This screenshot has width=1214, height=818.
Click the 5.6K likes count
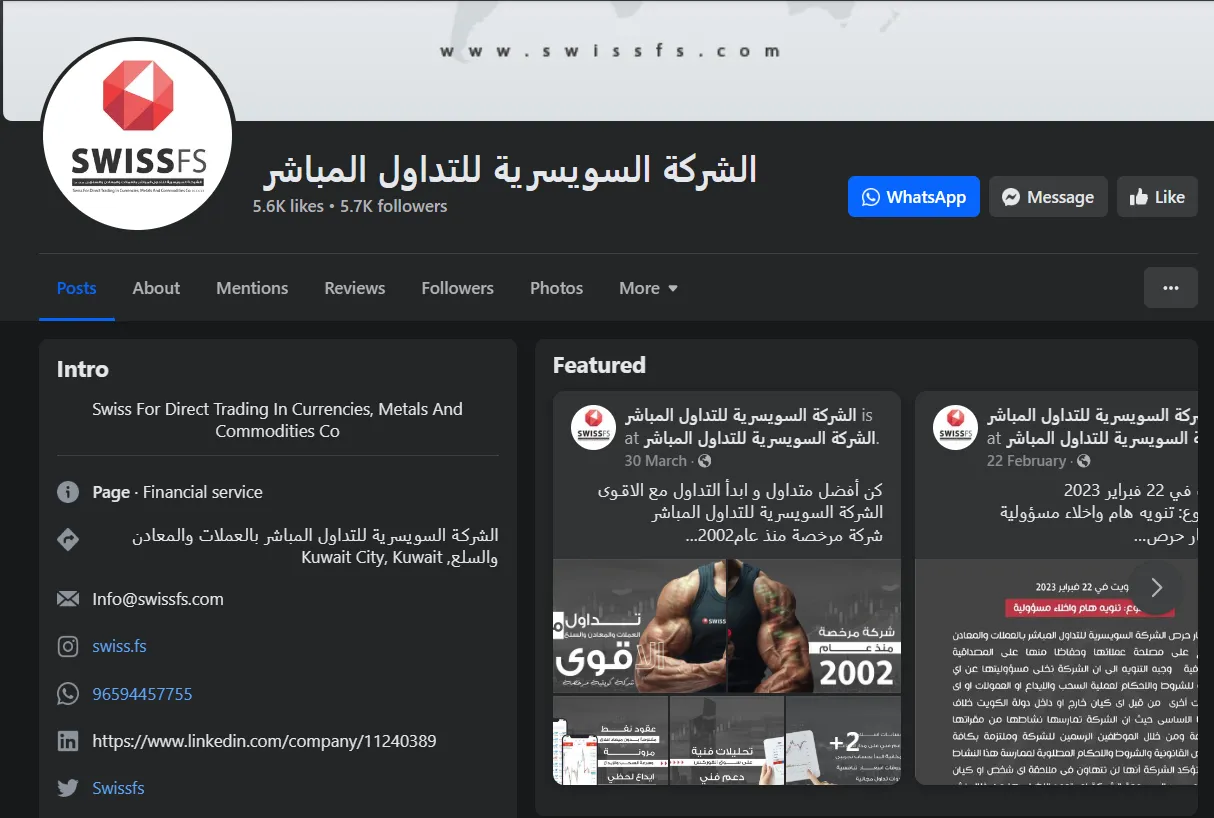point(288,206)
